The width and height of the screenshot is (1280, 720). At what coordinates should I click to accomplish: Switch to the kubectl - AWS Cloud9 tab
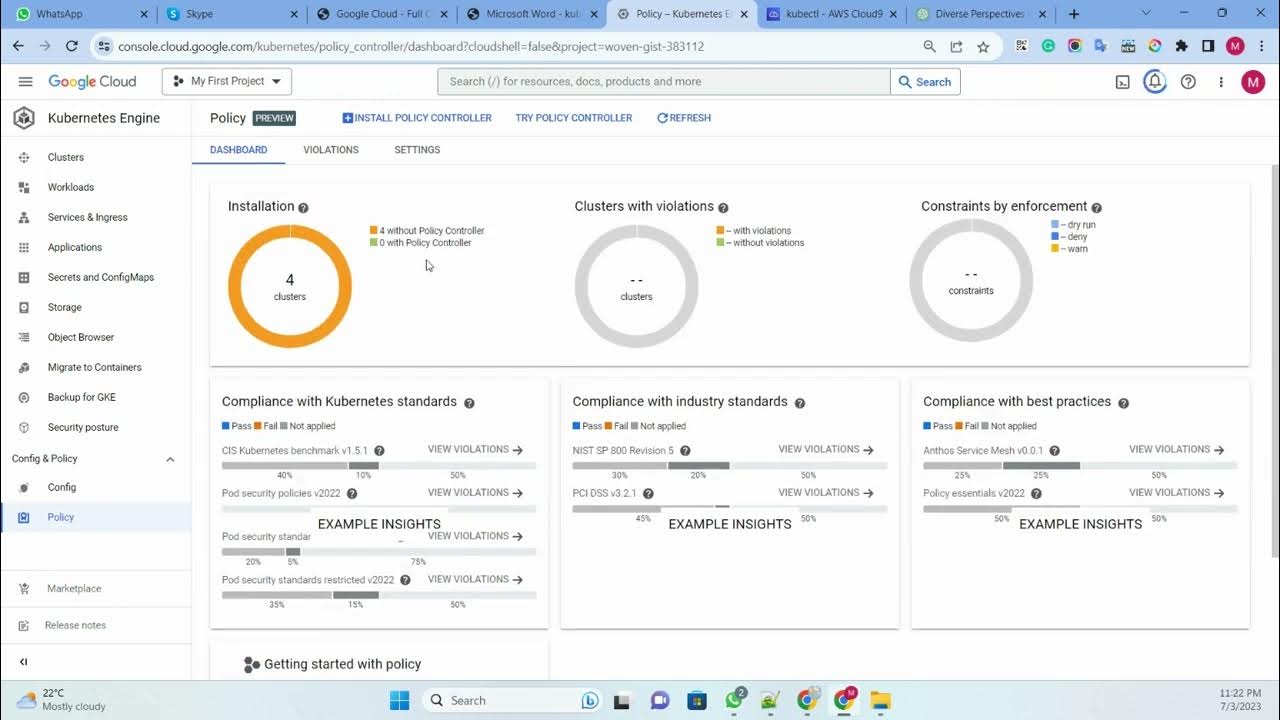tap(832, 14)
